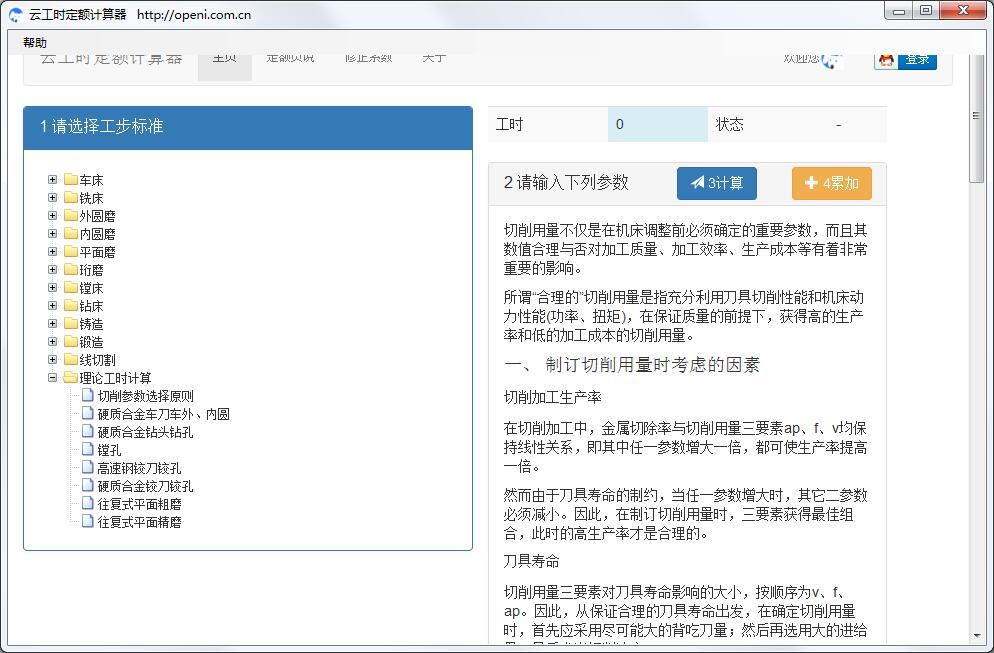Screen dimensions: 994x653
Task: Collapse the 理论工时计算 tree node
Action: (53, 378)
